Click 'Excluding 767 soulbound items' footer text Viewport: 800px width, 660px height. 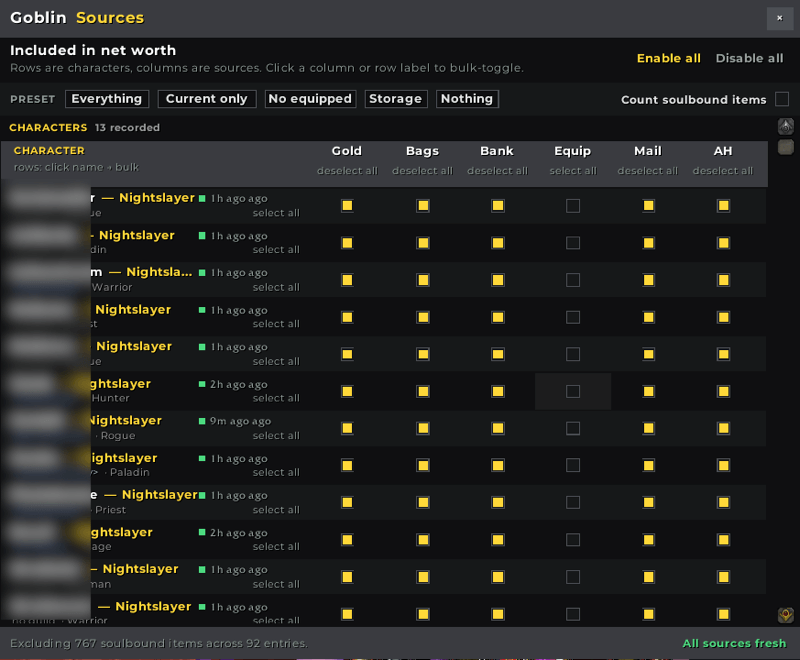[159, 644]
